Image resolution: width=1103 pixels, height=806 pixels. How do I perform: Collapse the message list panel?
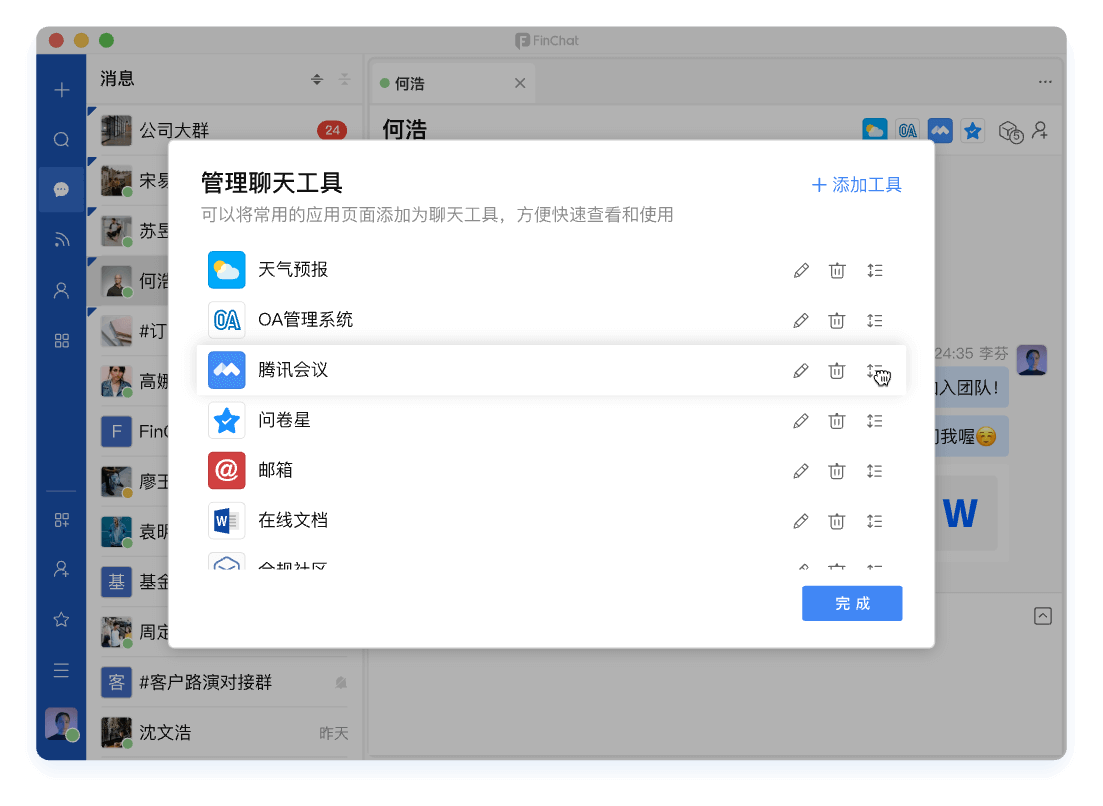pos(345,80)
